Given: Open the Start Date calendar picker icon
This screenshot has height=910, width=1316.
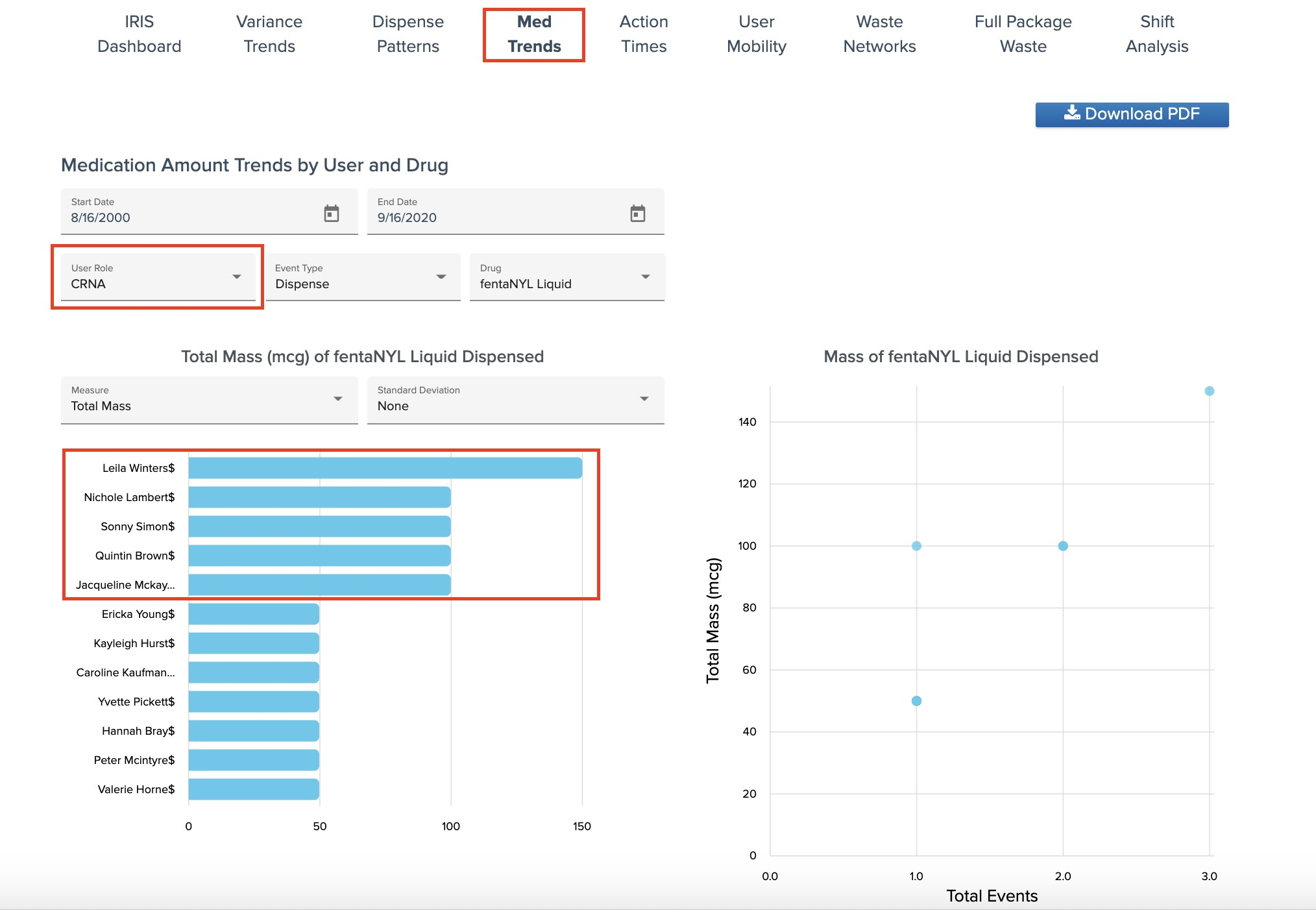Looking at the screenshot, I should coord(332,213).
